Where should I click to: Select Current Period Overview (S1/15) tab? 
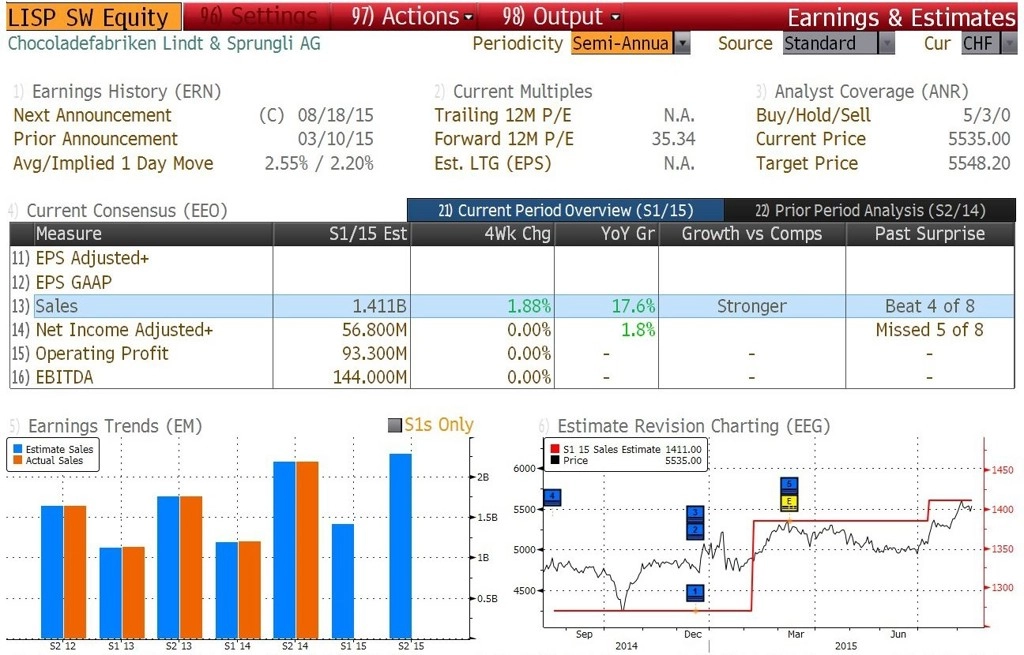pyautogui.click(x=566, y=210)
